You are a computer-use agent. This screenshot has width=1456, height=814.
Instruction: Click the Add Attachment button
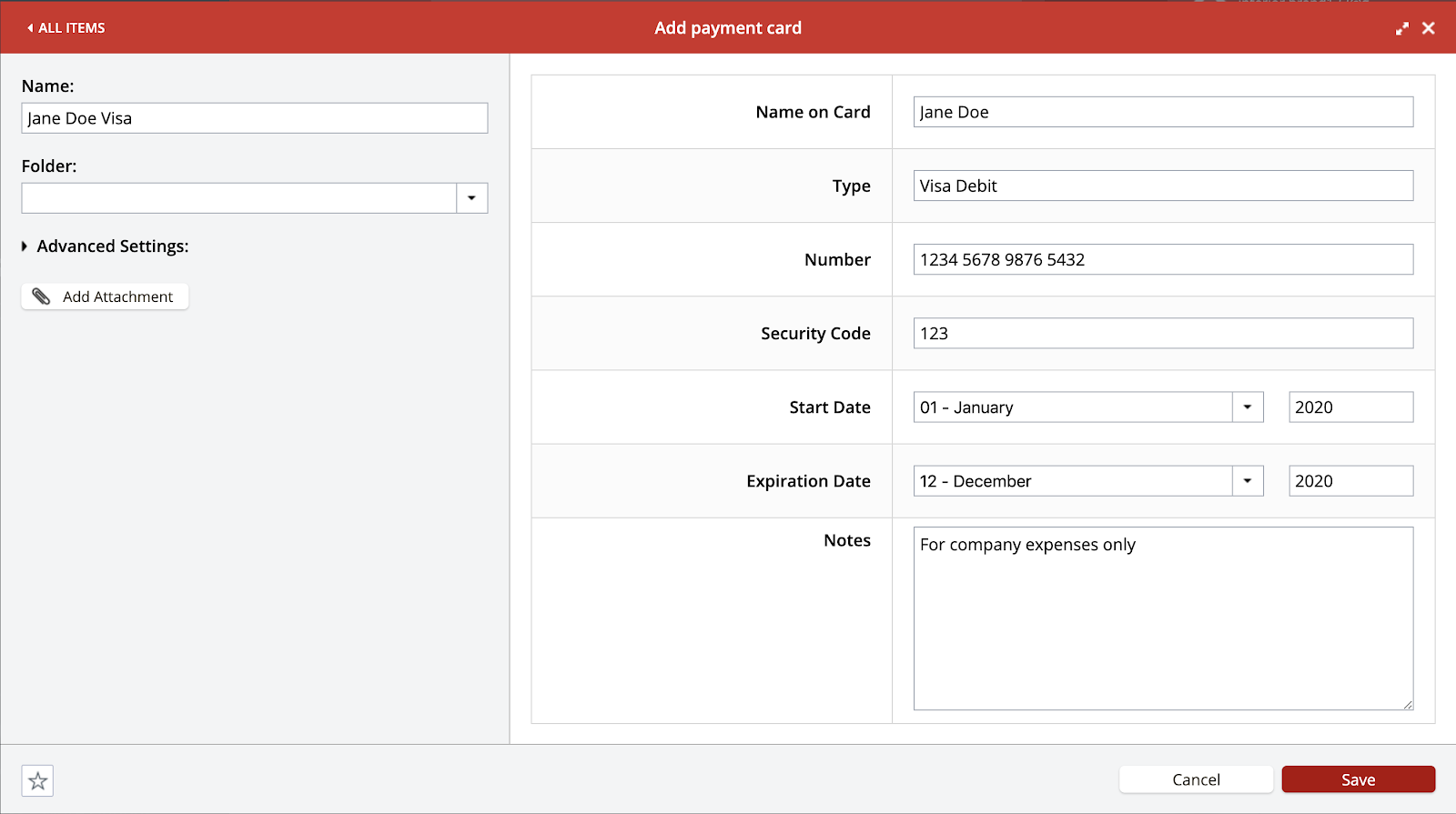coord(106,296)
